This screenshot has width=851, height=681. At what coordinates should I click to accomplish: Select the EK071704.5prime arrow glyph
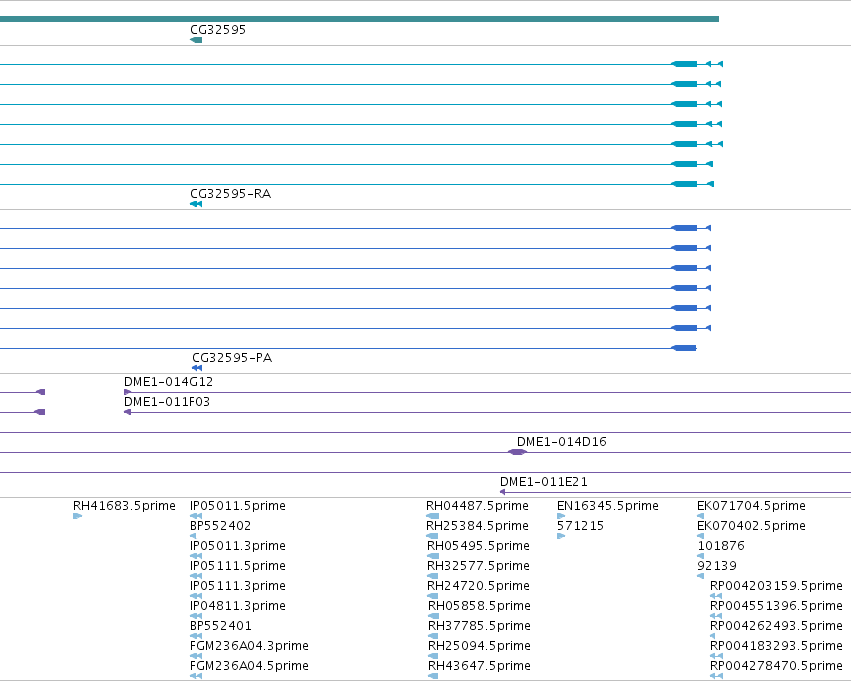click(701, 516)
